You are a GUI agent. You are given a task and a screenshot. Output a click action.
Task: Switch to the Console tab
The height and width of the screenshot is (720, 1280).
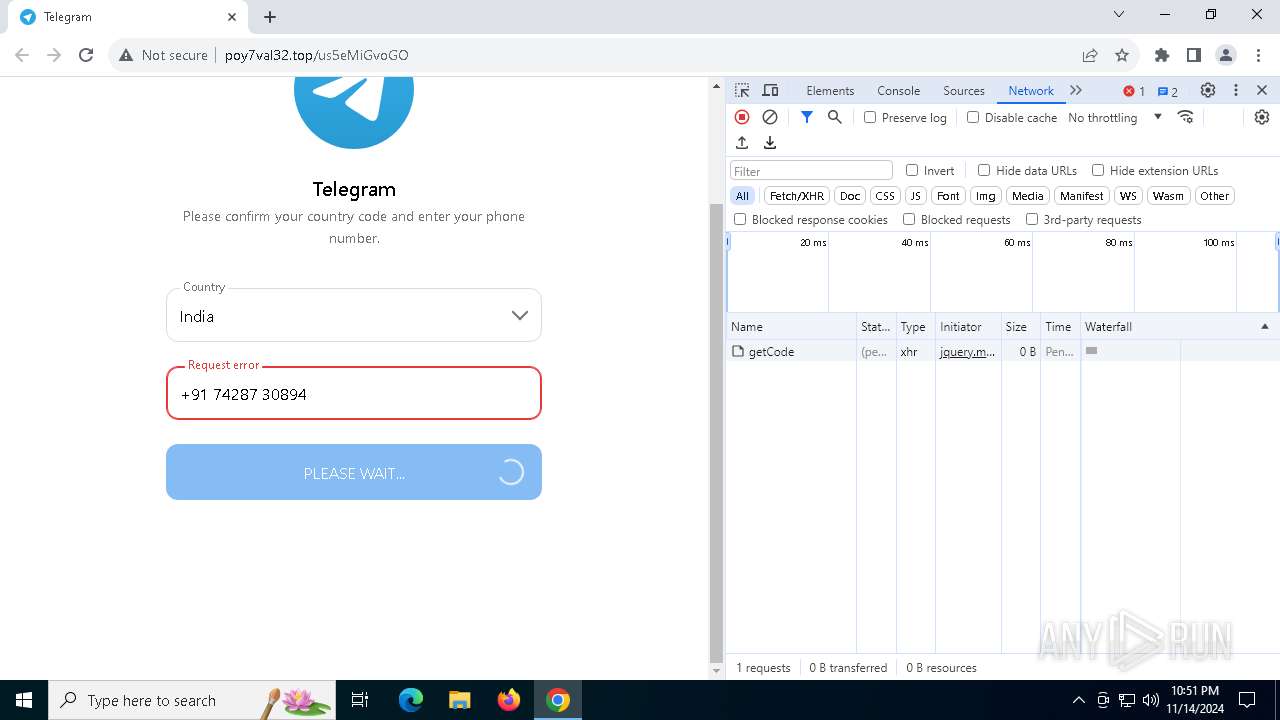898,90
